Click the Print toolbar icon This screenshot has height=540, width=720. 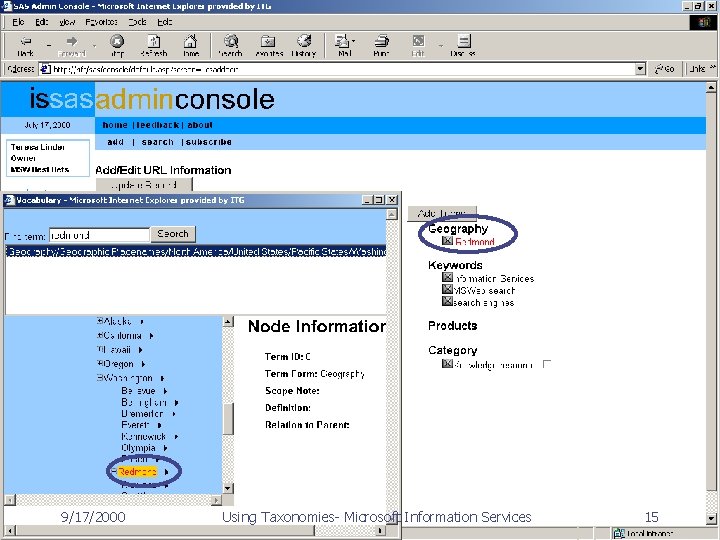coord(381,45)
